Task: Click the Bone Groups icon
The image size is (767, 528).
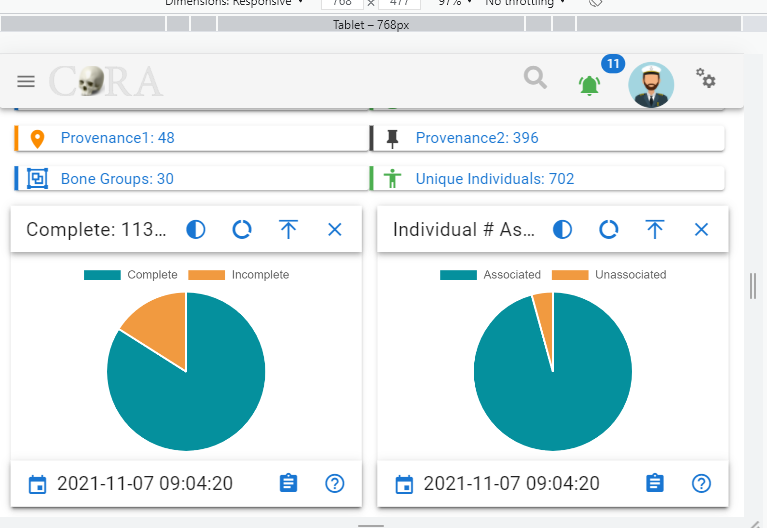Action: coord(37,179)
